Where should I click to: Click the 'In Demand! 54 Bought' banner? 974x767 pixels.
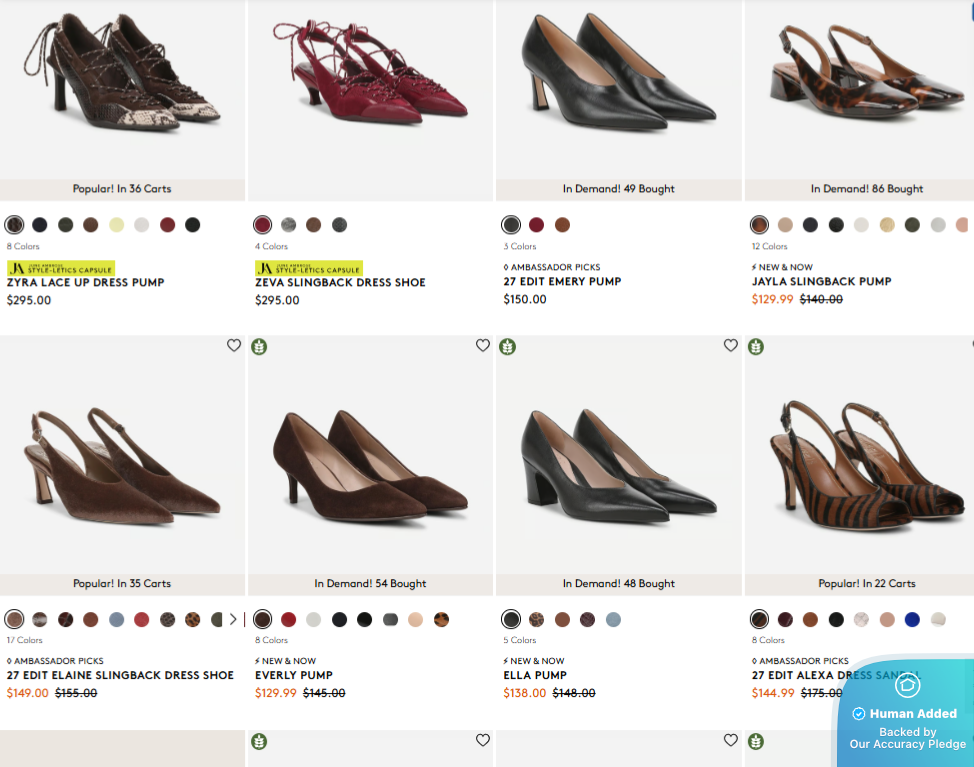tap(370, 584)
